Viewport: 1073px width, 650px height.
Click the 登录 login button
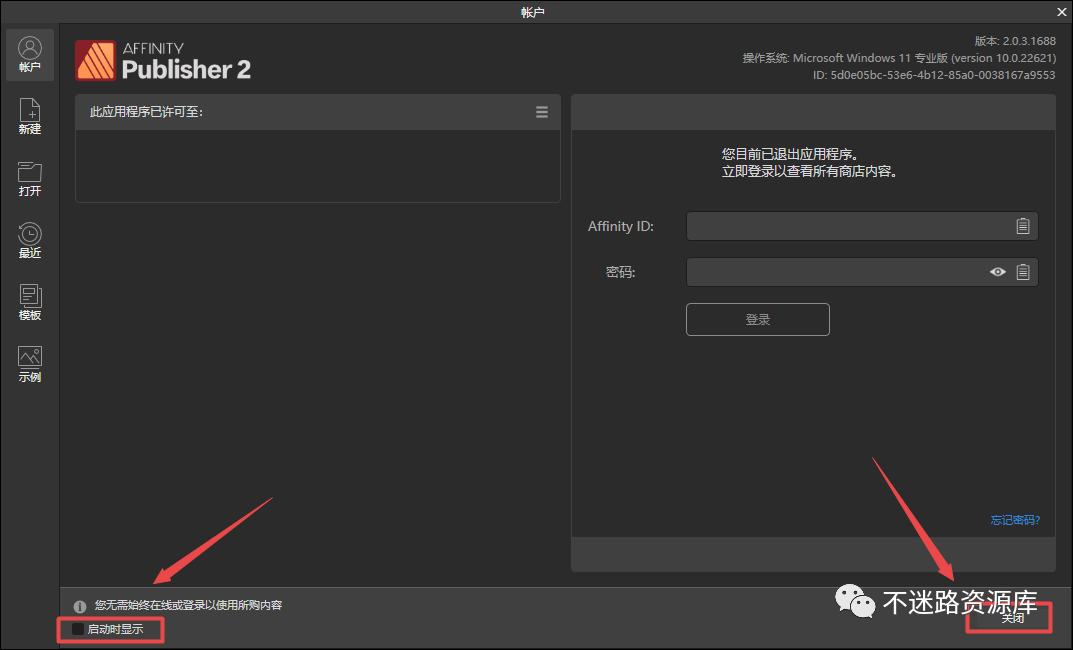(x=758, y=320)
